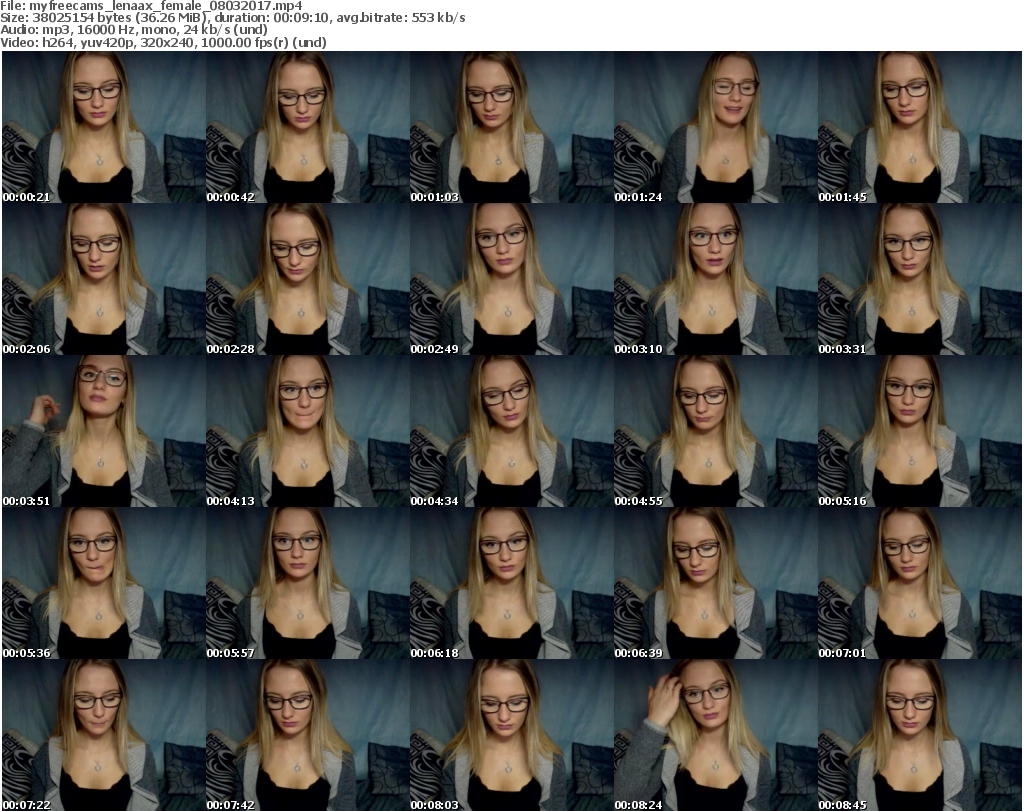Select the thumbnail frame stamped 00:03:51
Screen dimensions: 1024x811
pos(104,431)
